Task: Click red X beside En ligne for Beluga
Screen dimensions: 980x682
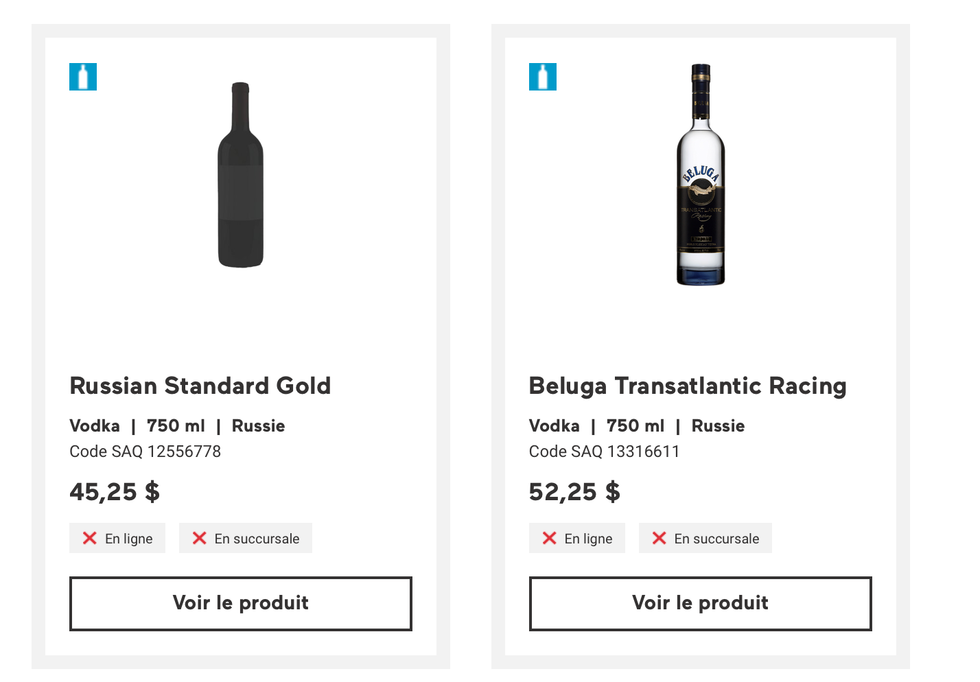Action: [x=549, y=538]
